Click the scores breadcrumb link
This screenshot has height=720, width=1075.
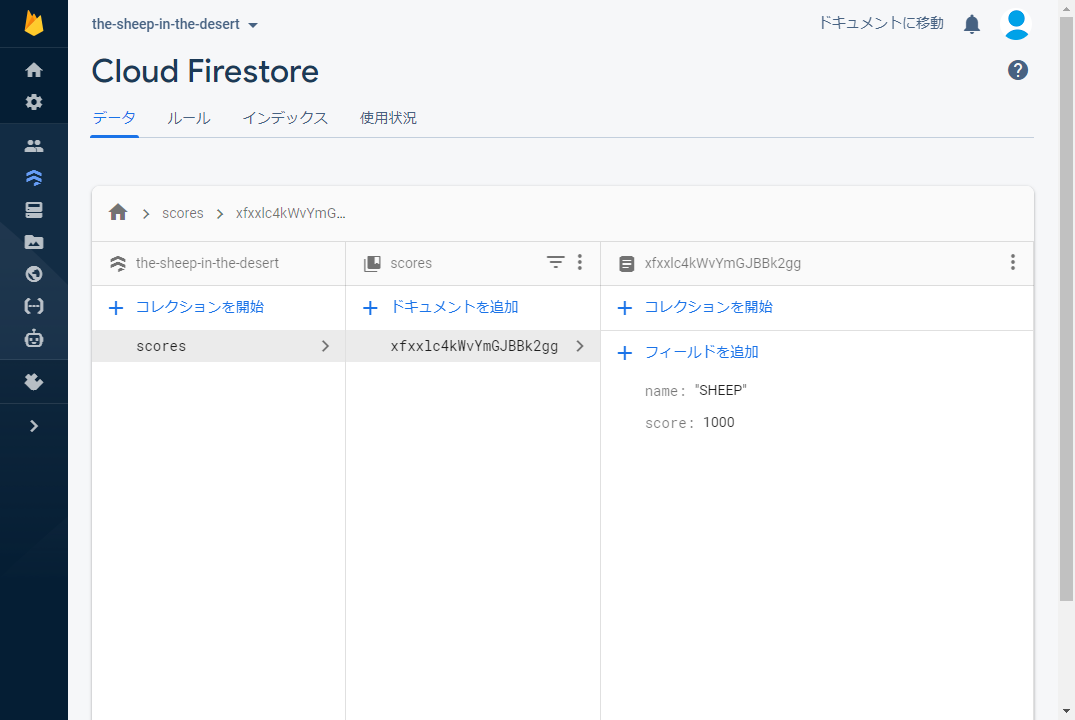click(x=183, y=213)
